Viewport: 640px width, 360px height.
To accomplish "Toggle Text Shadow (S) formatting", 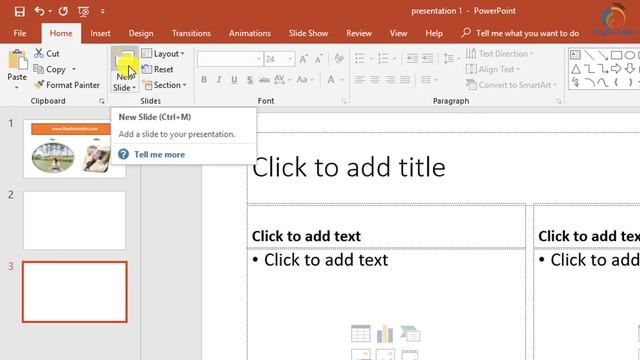I will pyautogui.click(x=249, y=80).
